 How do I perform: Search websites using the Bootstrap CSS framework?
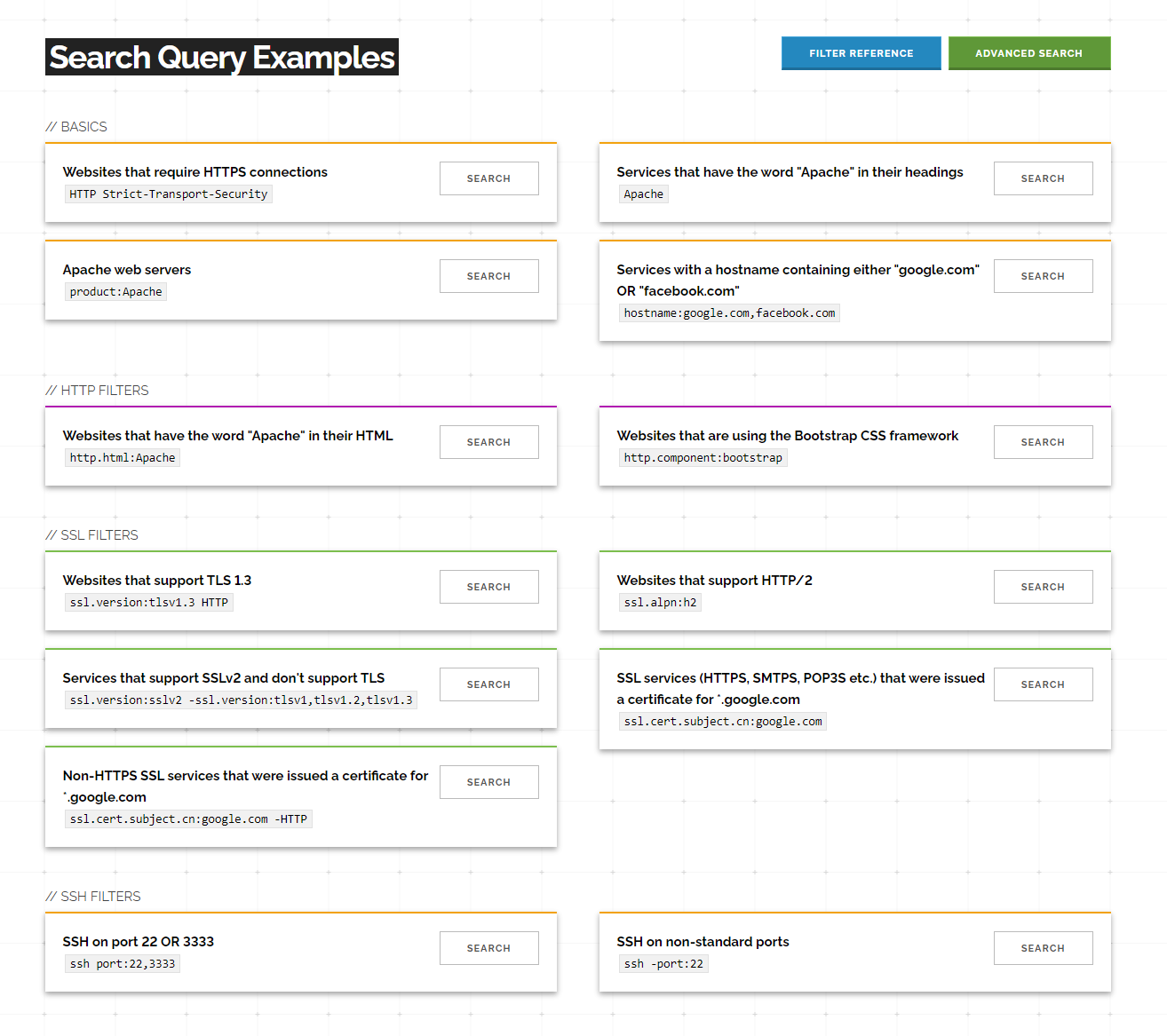1043,442
